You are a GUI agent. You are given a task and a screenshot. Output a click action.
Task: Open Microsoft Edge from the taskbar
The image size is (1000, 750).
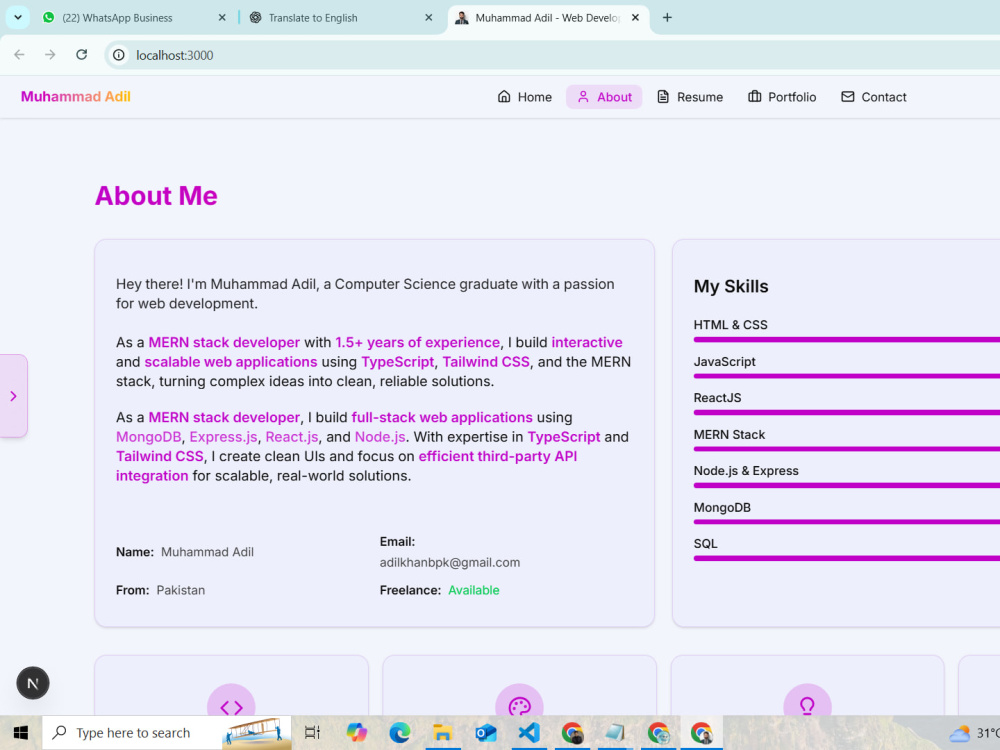pos(400,733)
